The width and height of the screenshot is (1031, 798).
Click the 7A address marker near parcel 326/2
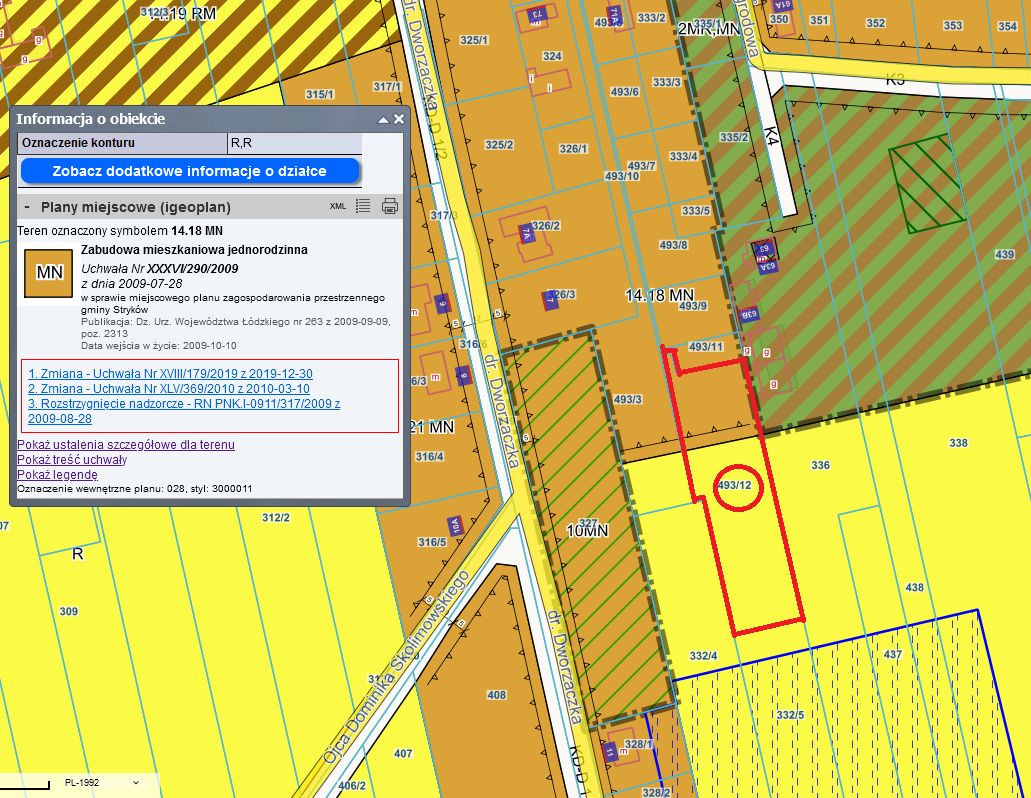(526, 233)
